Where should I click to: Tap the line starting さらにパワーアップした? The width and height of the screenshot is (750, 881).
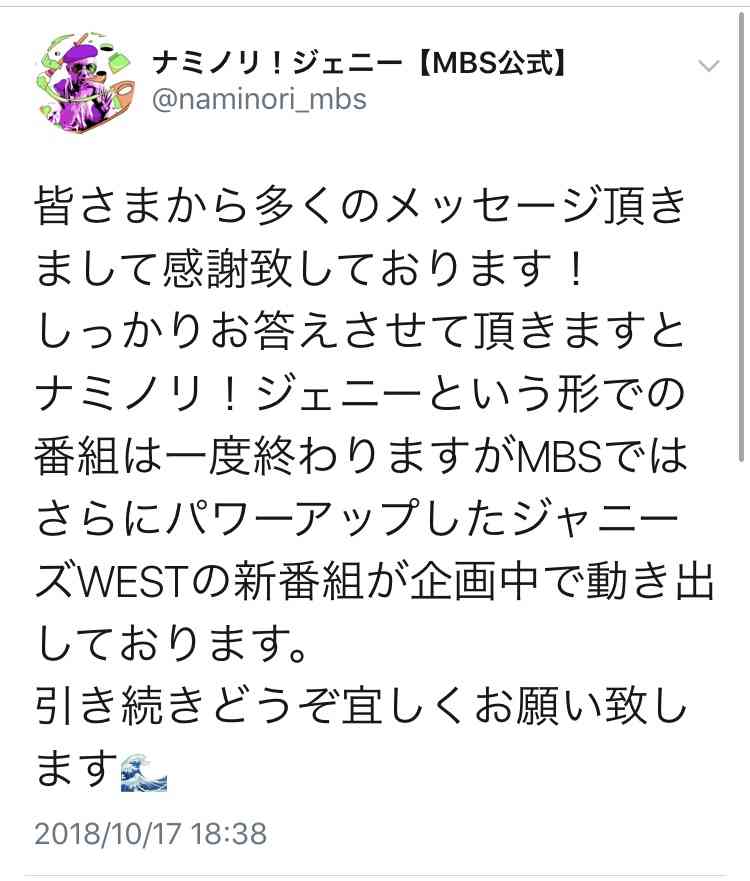(x=357, y=519)
